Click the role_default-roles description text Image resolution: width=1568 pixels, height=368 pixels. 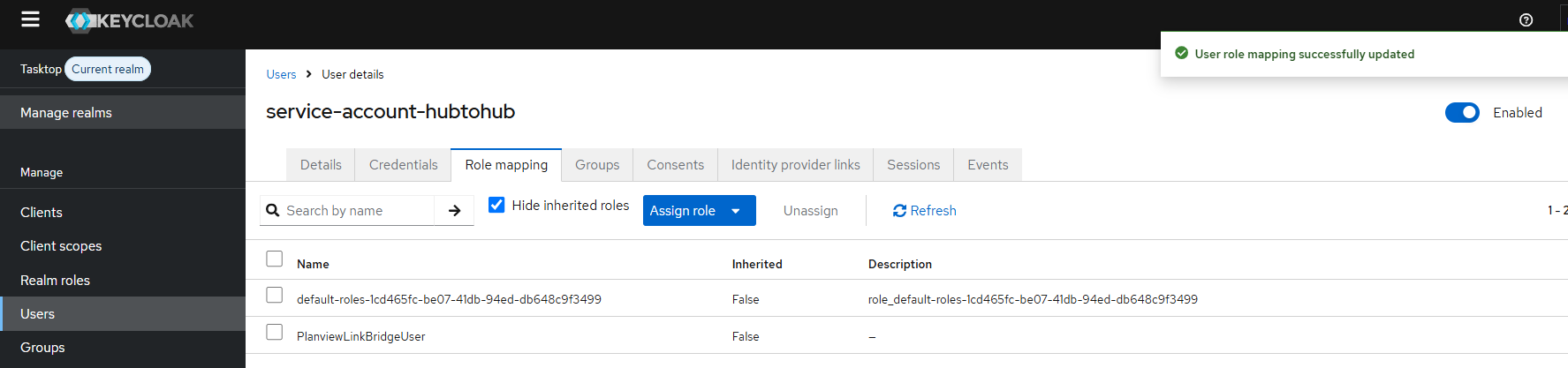[x=1033, y=299]
